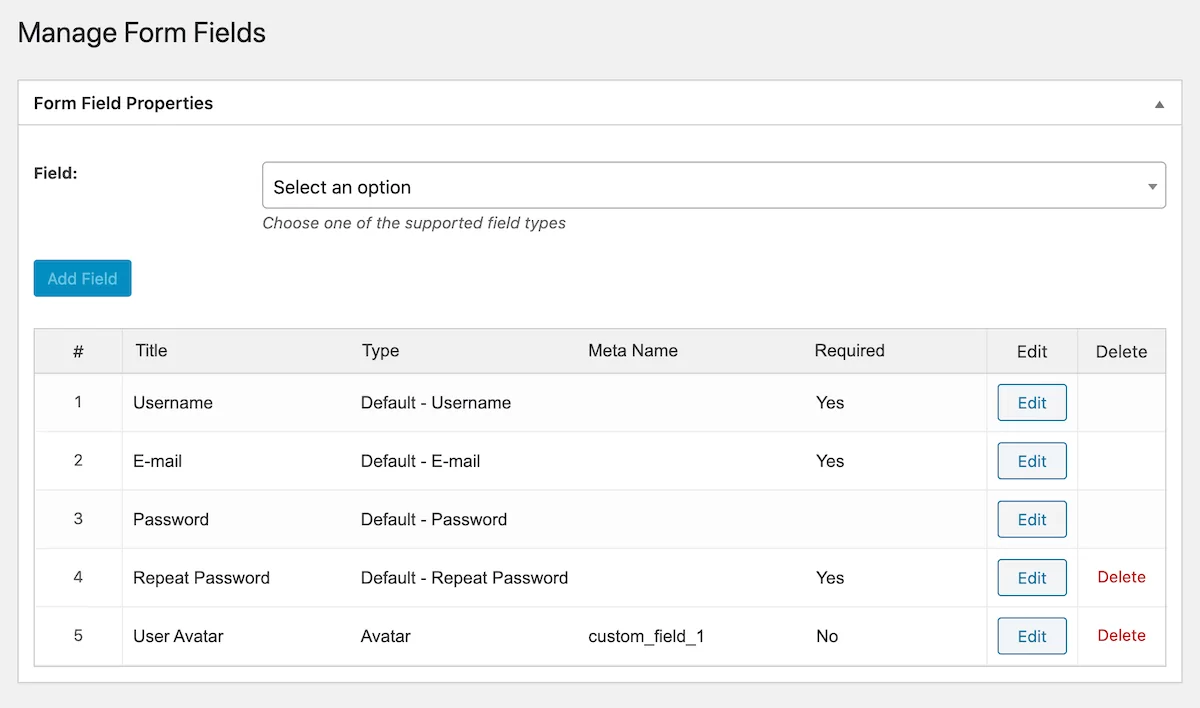The width and height of the screenshot is (1200, 708).
Task: Click the 'Default - Repeat Password' type cell
Action: tap(464, 577)
